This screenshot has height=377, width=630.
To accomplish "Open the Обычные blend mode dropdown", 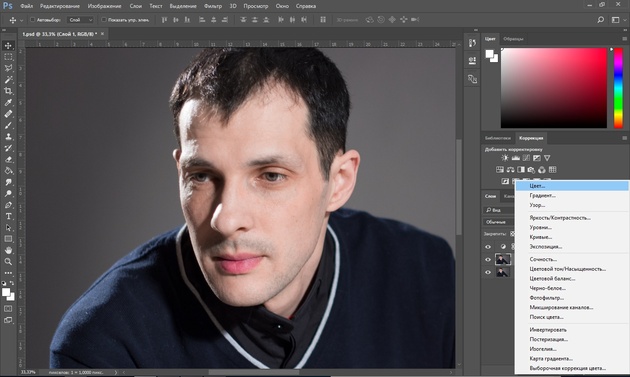I will tap(499, 222).
